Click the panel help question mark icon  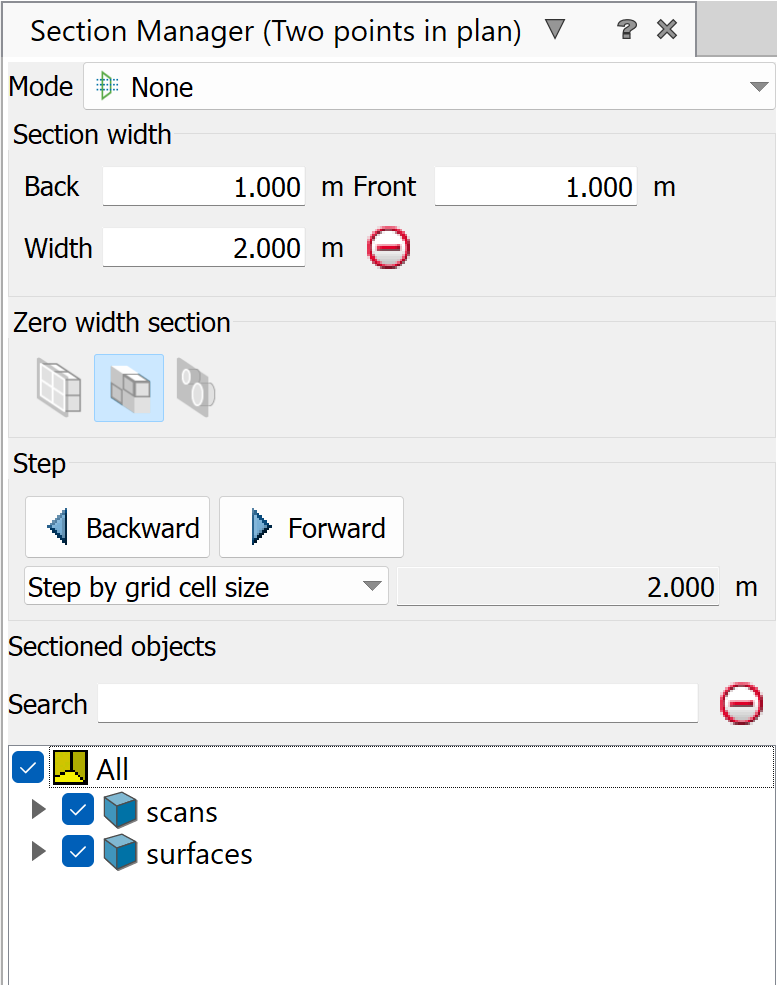pos(627,30)
